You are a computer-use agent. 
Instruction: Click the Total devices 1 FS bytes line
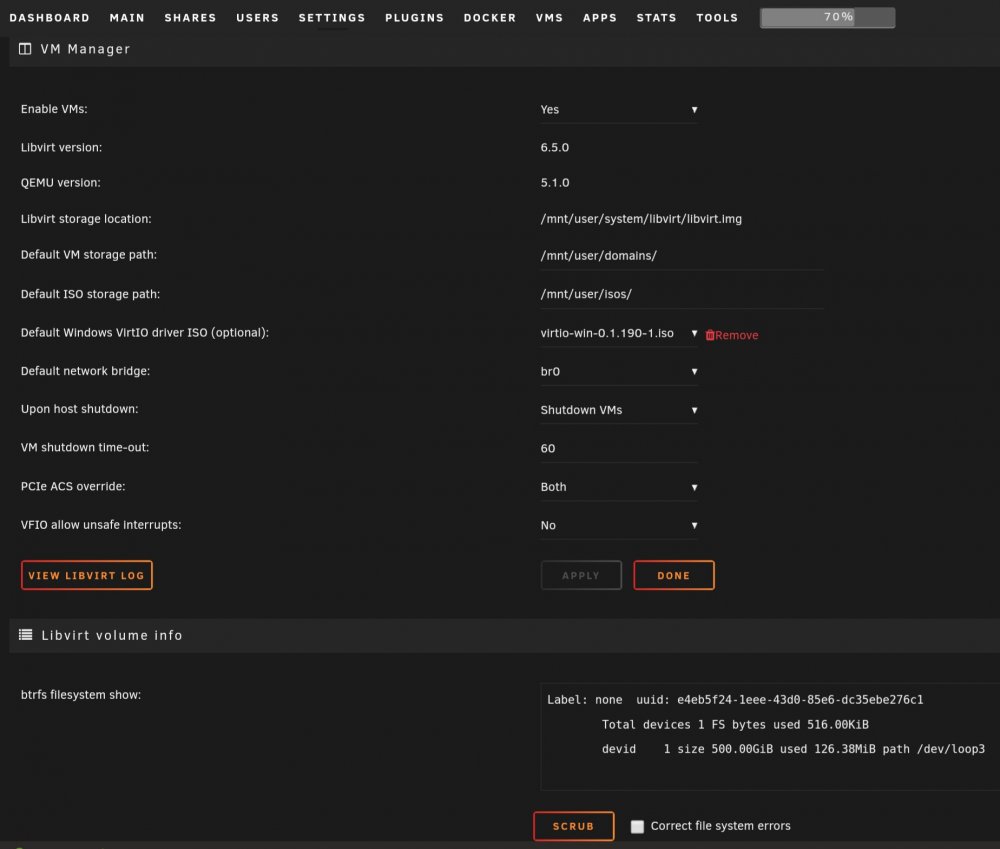(x=735, y=725)
